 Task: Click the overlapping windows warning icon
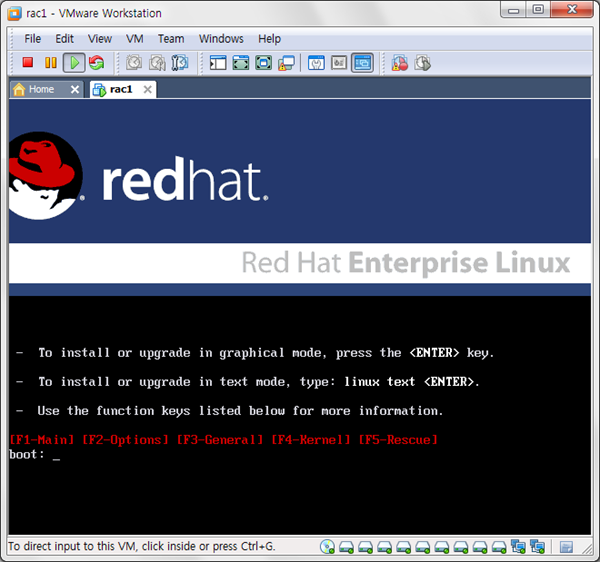point(286,63)
